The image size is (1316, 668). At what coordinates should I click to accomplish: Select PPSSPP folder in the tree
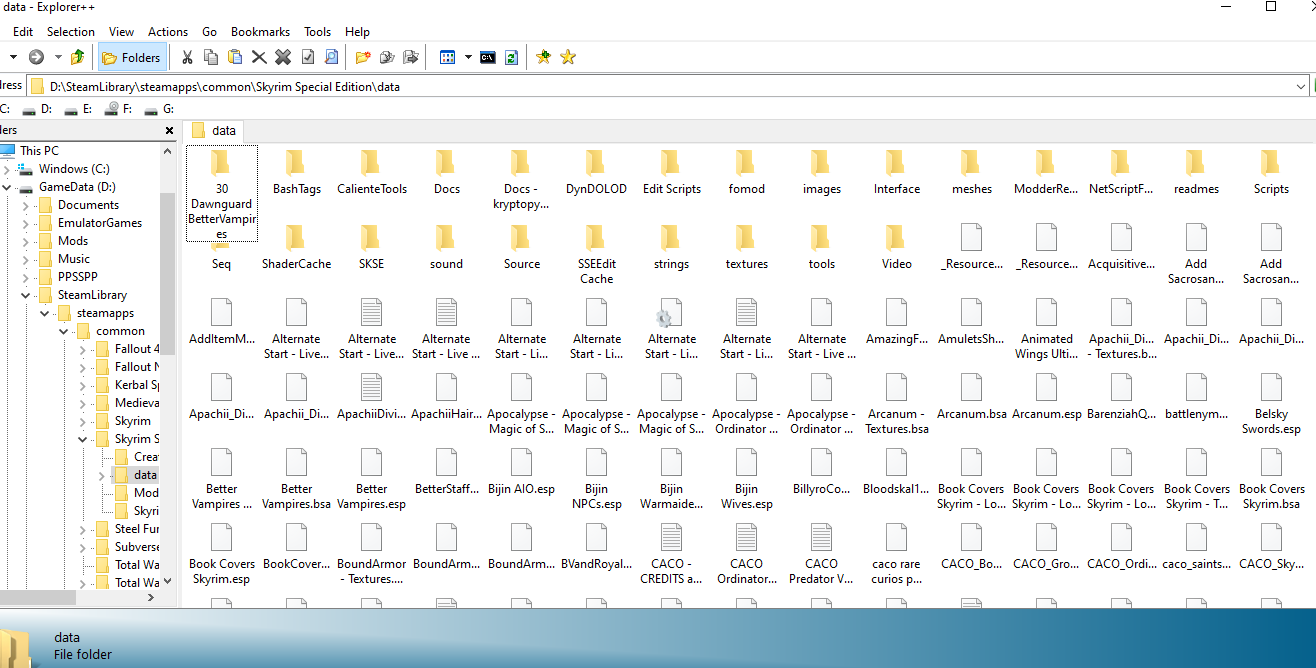78,277
